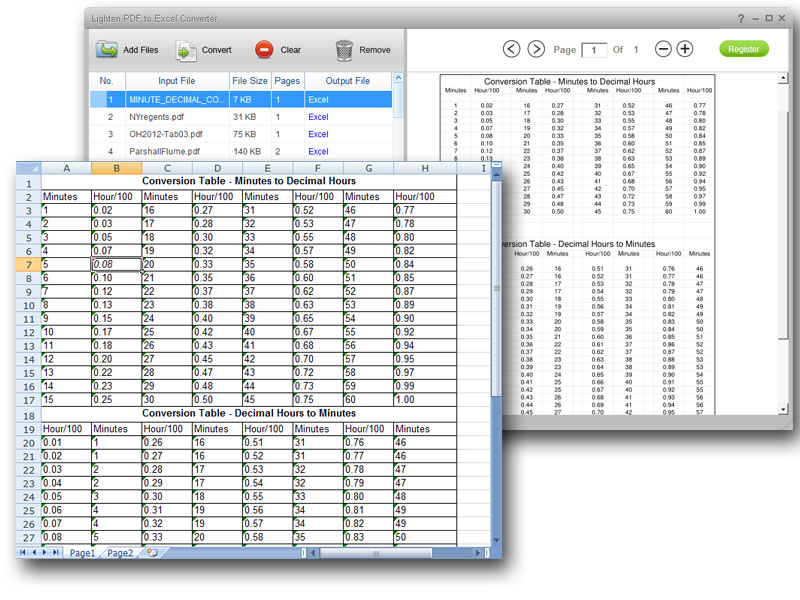The image size is (800, 600).
Task: Switch to Page1 sheet tab
Action: (x=82, y=553)
